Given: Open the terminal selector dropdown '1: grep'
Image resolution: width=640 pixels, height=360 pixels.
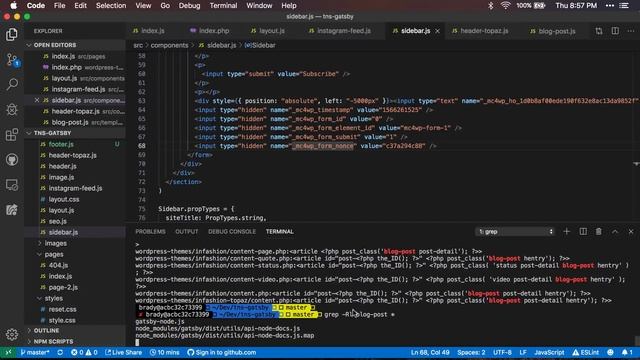Looking at the screenshot, I should click(515, 231).
